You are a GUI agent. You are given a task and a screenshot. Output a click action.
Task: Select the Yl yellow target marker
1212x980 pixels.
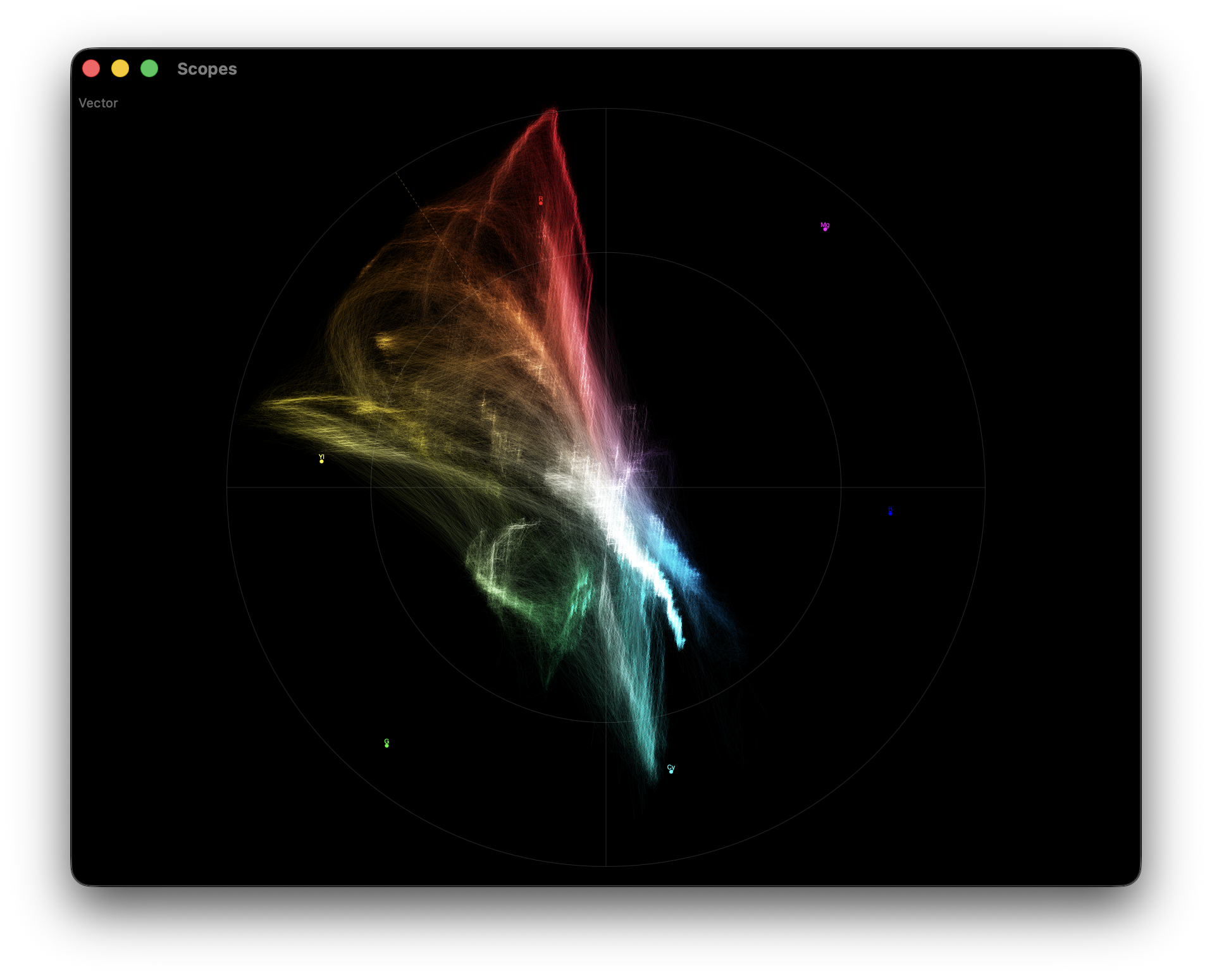point(321,462)
